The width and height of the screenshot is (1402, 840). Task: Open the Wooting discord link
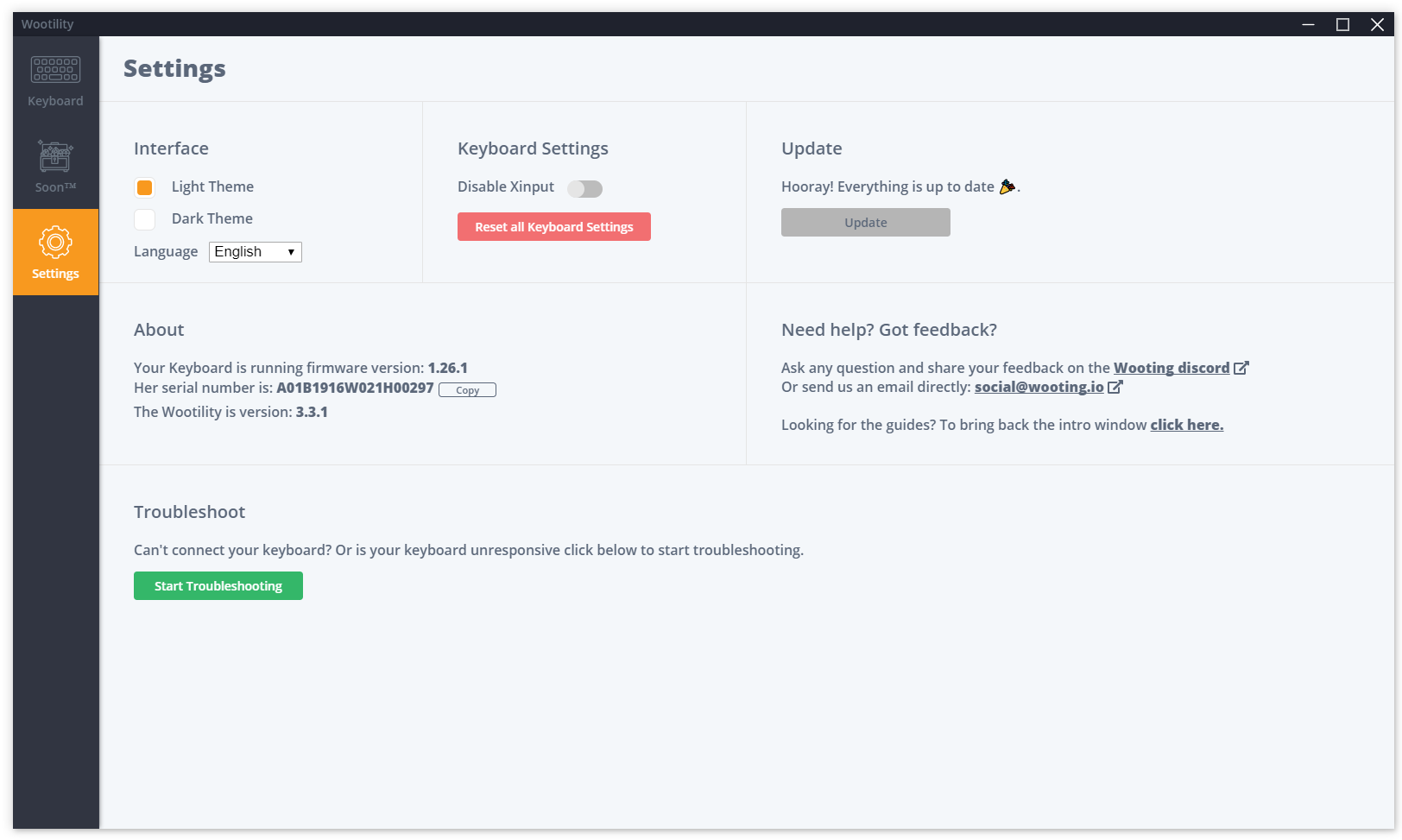[x=1171, y=368]
